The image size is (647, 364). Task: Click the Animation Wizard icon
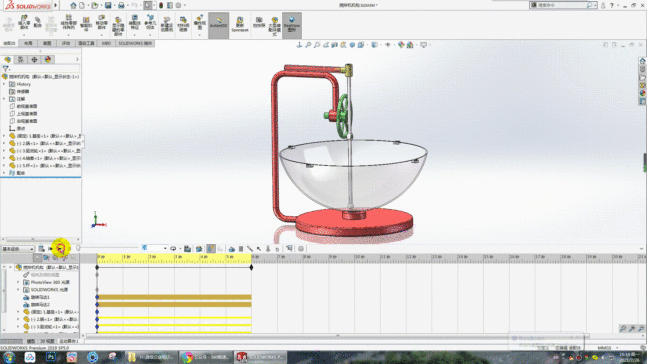pos(199,248)
